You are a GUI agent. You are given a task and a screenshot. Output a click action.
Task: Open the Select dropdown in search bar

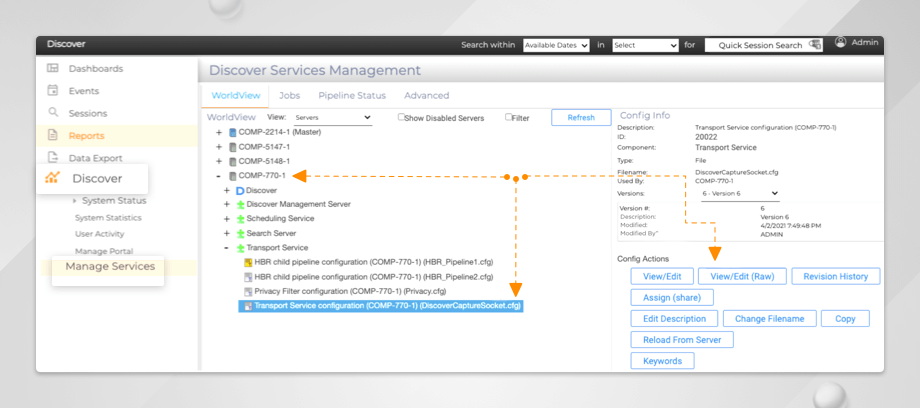click(645, 45)
